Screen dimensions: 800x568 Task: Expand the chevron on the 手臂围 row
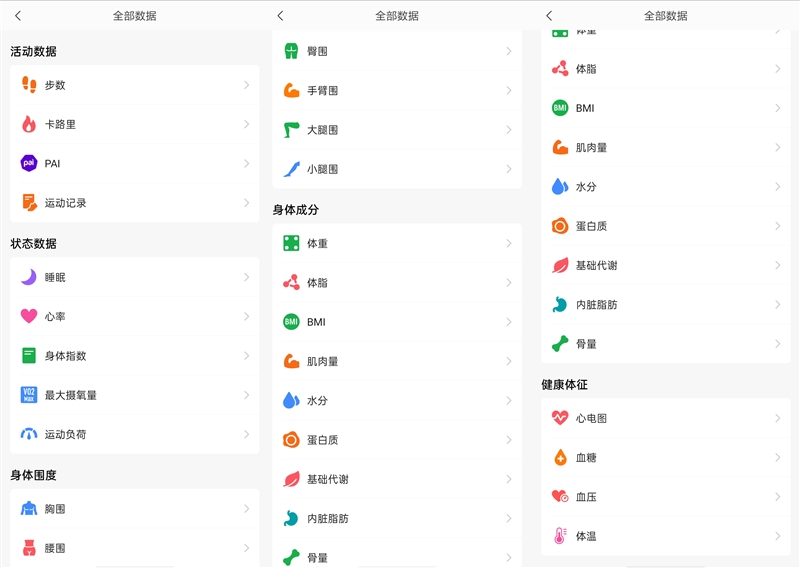(x=508, y=91)
